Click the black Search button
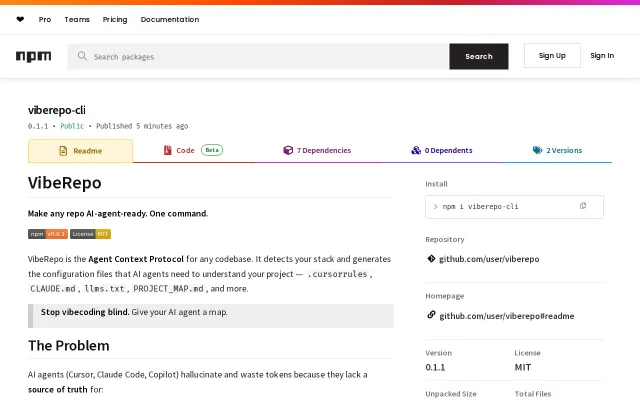640x400 pixels. coord(479,56)
